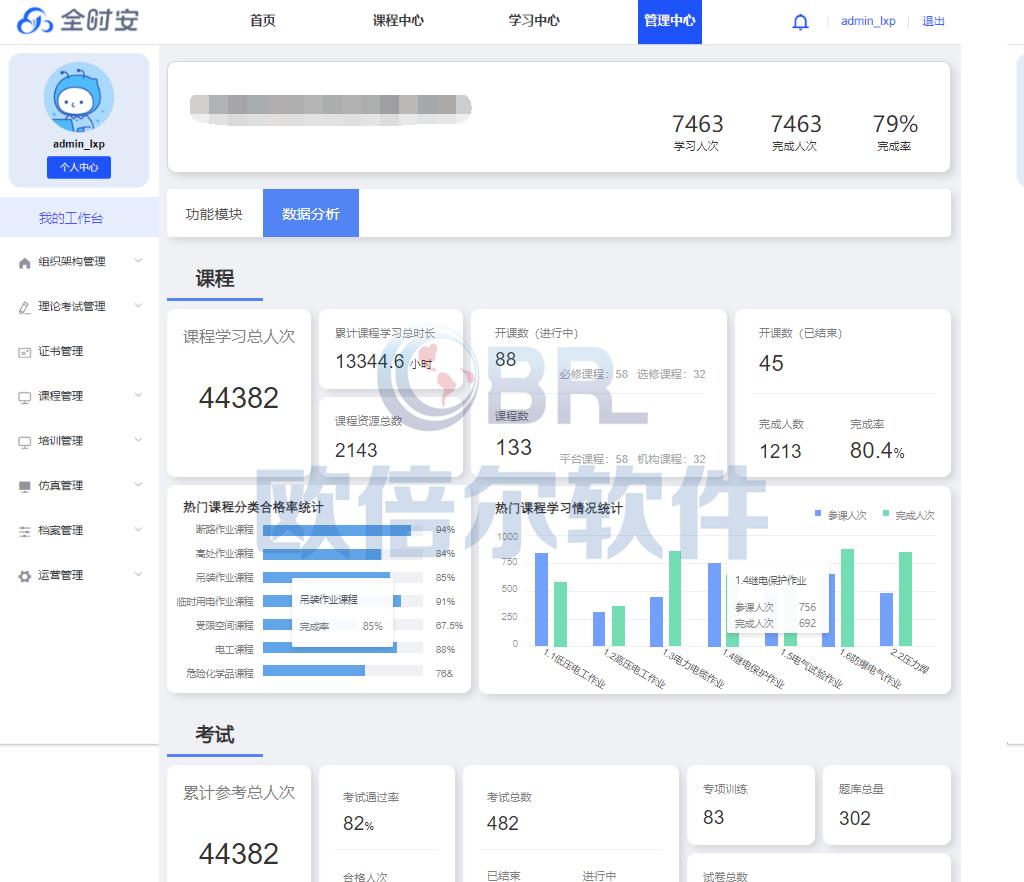Click the 个人中心 button
Viewport: 1024px width, 882px height.
click(x=79, y=167)
